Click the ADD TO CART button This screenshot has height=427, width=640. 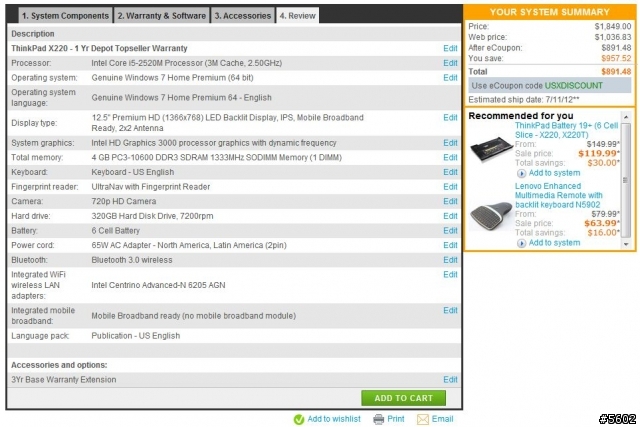click(x=403, y=398)
